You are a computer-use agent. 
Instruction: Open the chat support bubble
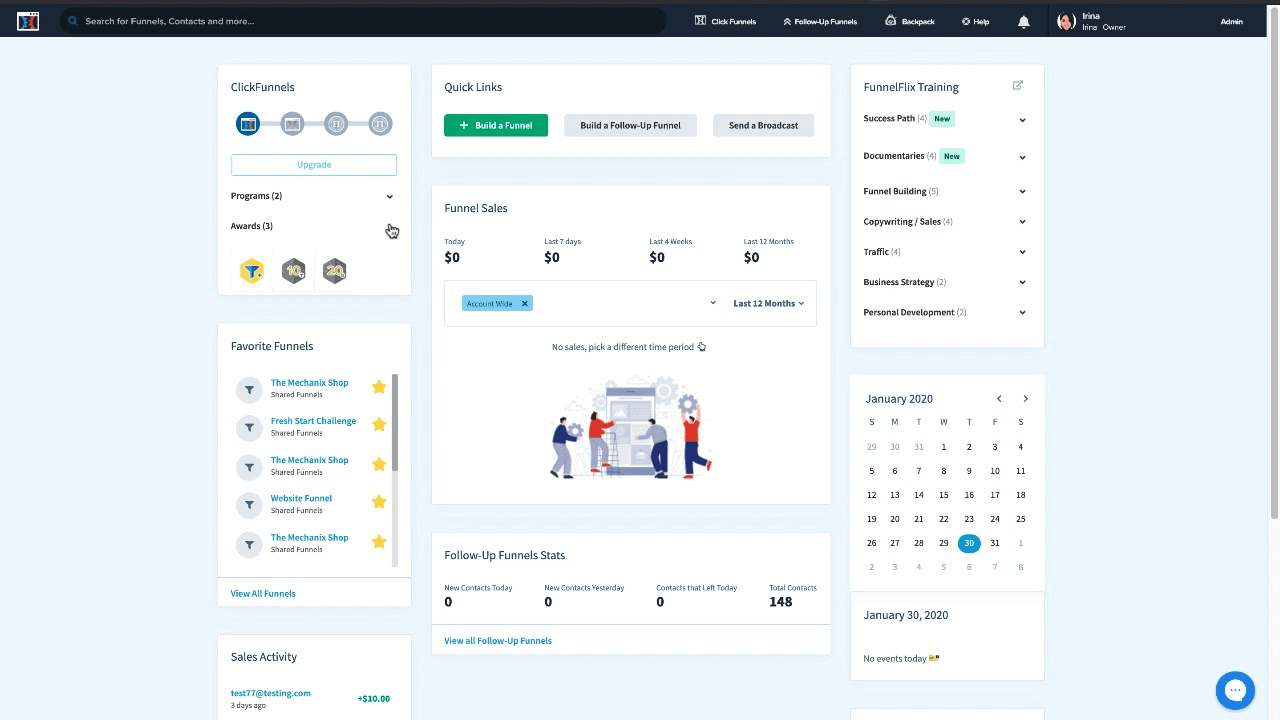1235,690
